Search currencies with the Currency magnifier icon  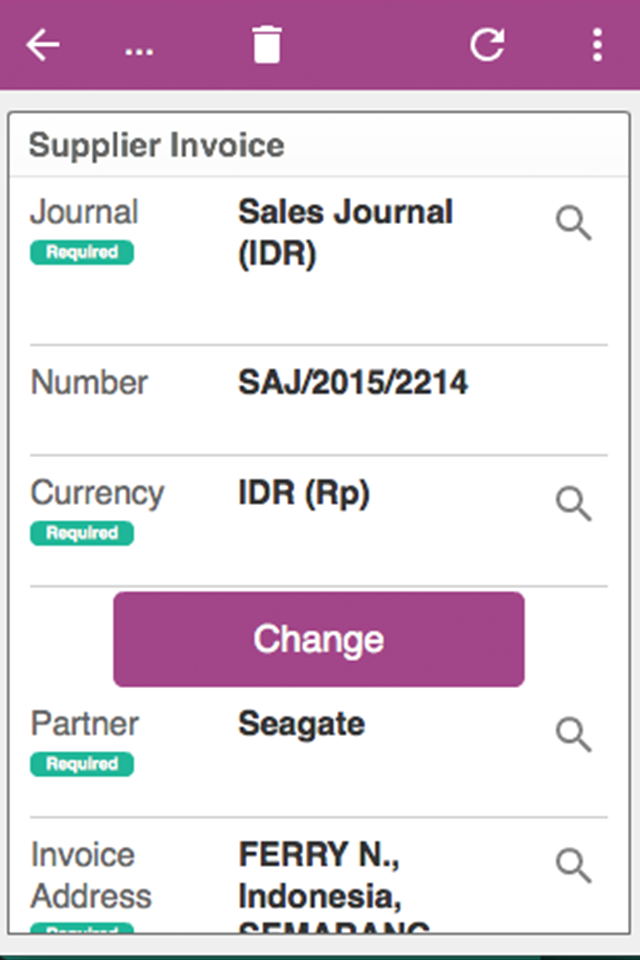574,503
